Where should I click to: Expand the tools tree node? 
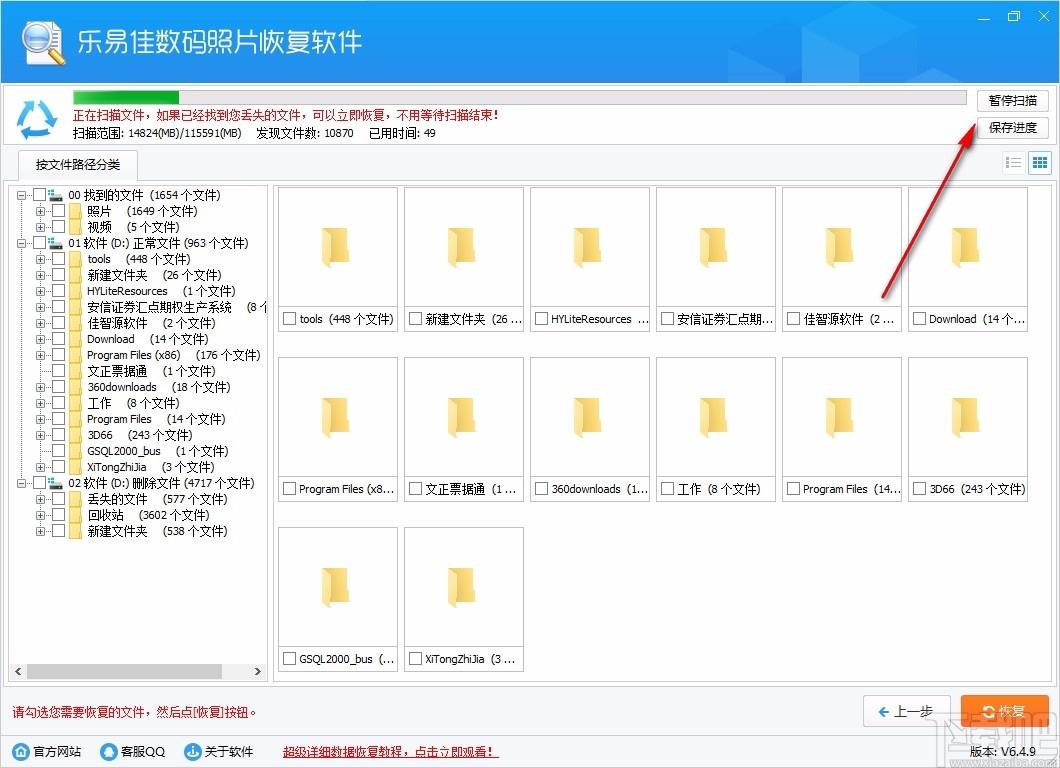pos(41,260)
